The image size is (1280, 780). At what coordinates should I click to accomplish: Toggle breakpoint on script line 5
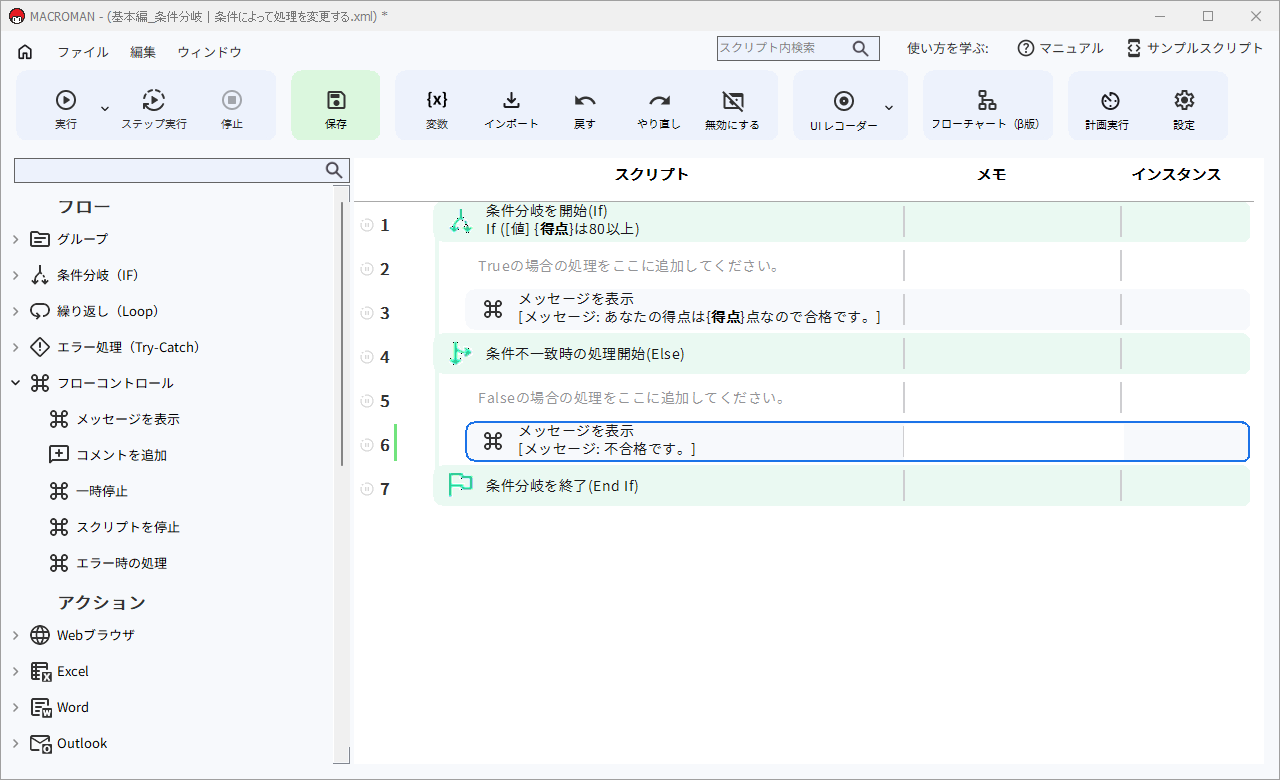[366, 401]
